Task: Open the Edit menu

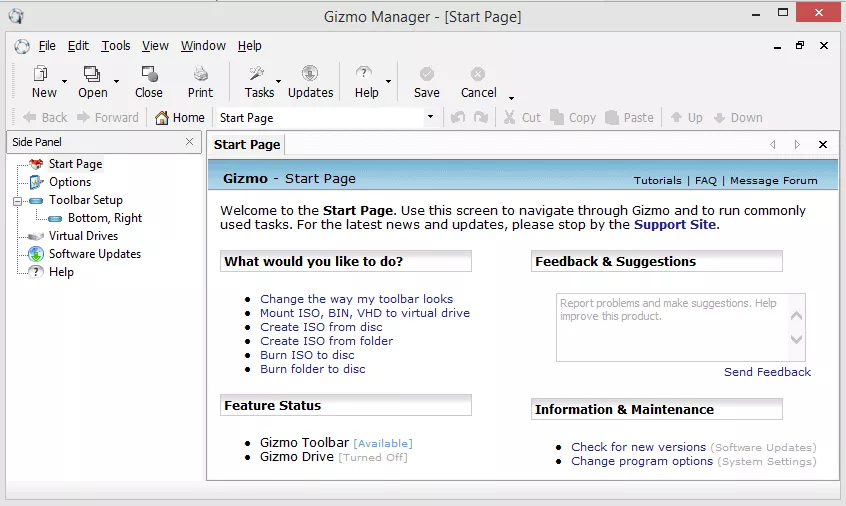Action: coord(78,46)
